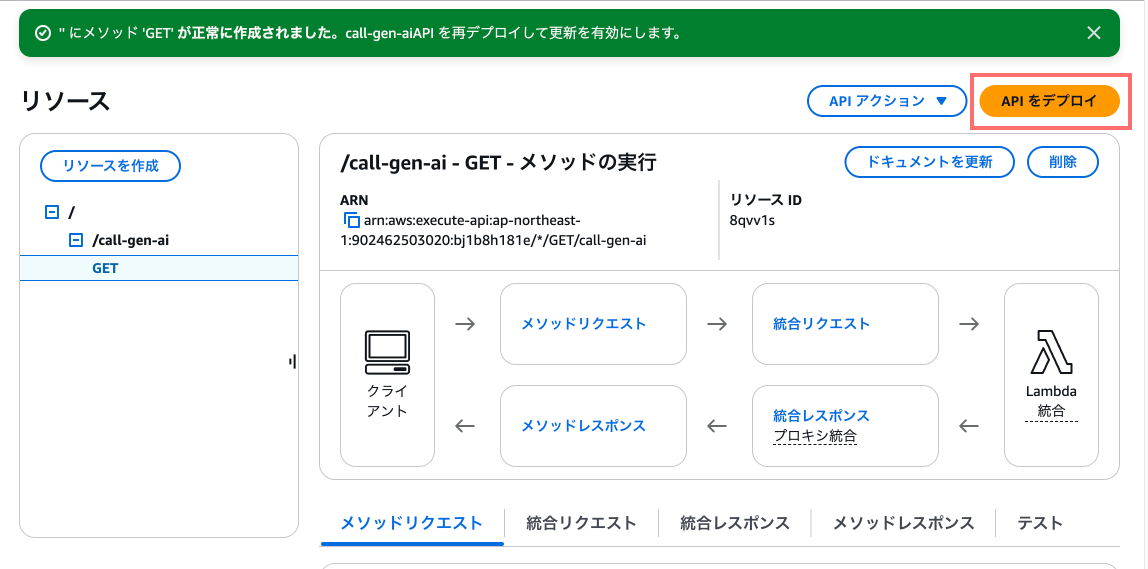
Task: Copy the ARN using copy icon
Action: point(351,220)
